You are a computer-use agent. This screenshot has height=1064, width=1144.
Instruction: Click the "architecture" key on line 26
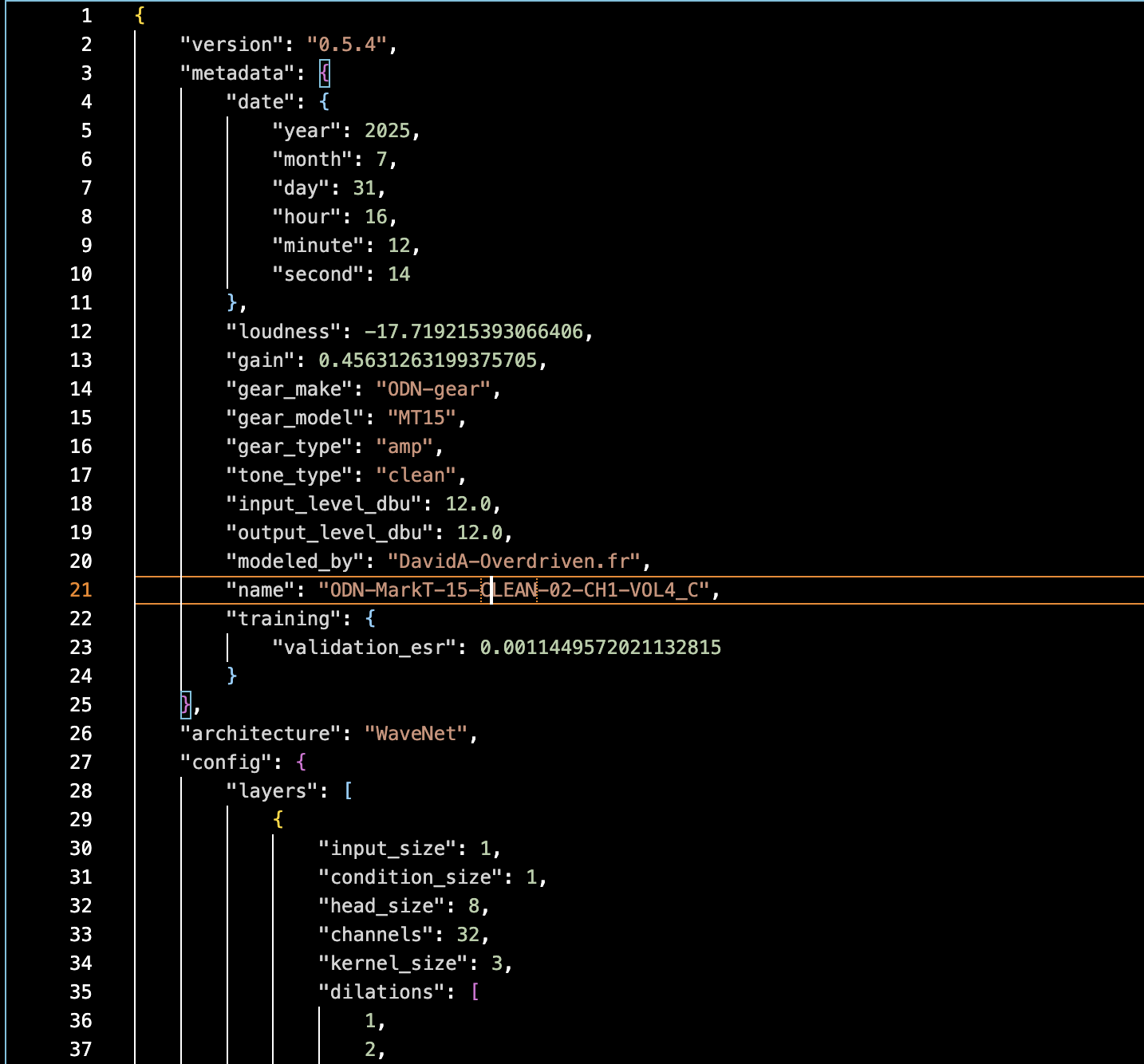click(261, 734)
